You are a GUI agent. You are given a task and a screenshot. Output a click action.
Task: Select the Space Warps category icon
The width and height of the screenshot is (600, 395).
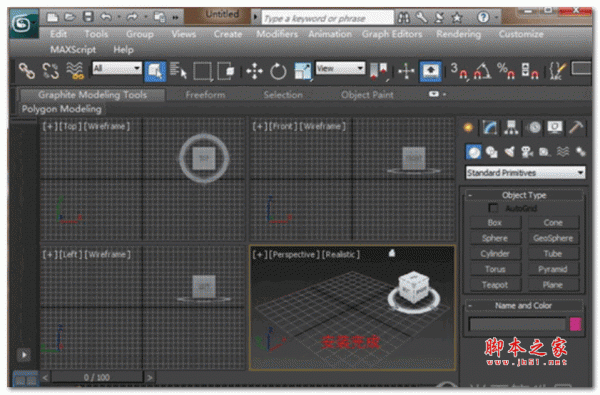coord(563,152)
